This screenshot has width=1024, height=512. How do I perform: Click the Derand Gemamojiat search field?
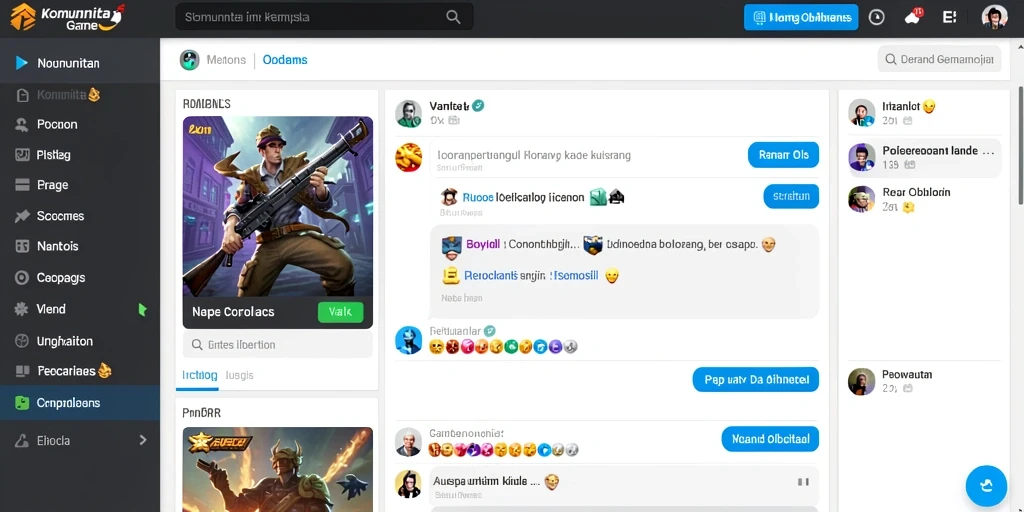[x=939, y=59]
